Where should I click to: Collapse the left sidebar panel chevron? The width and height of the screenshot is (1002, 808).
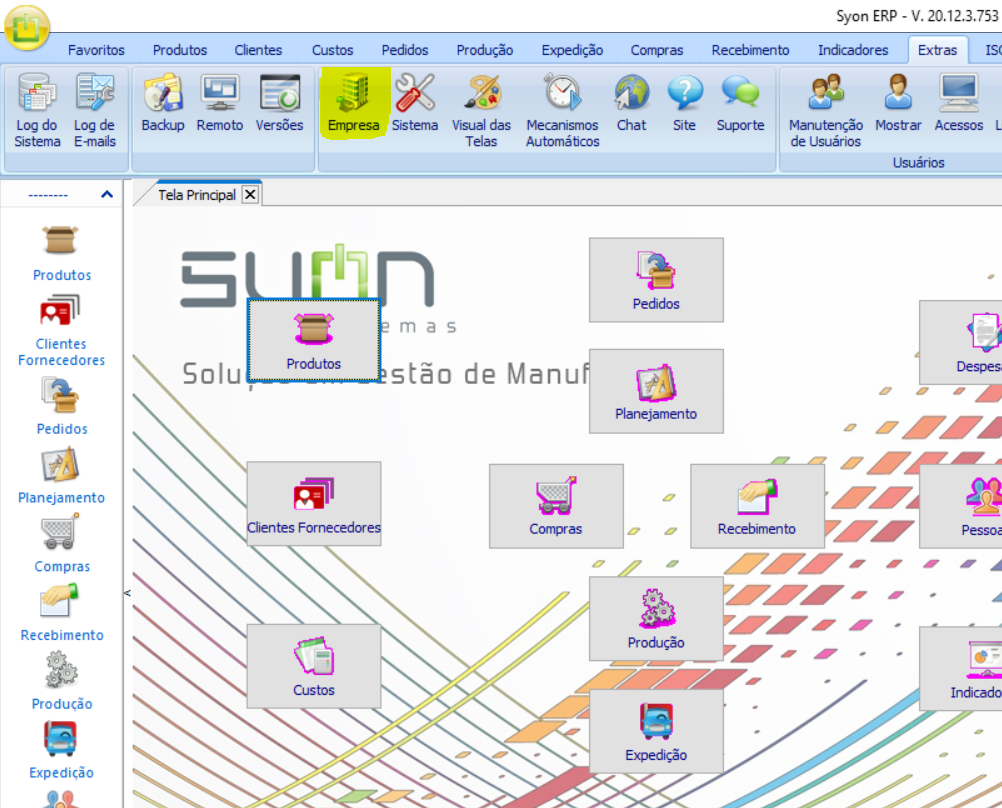point(107,195)
